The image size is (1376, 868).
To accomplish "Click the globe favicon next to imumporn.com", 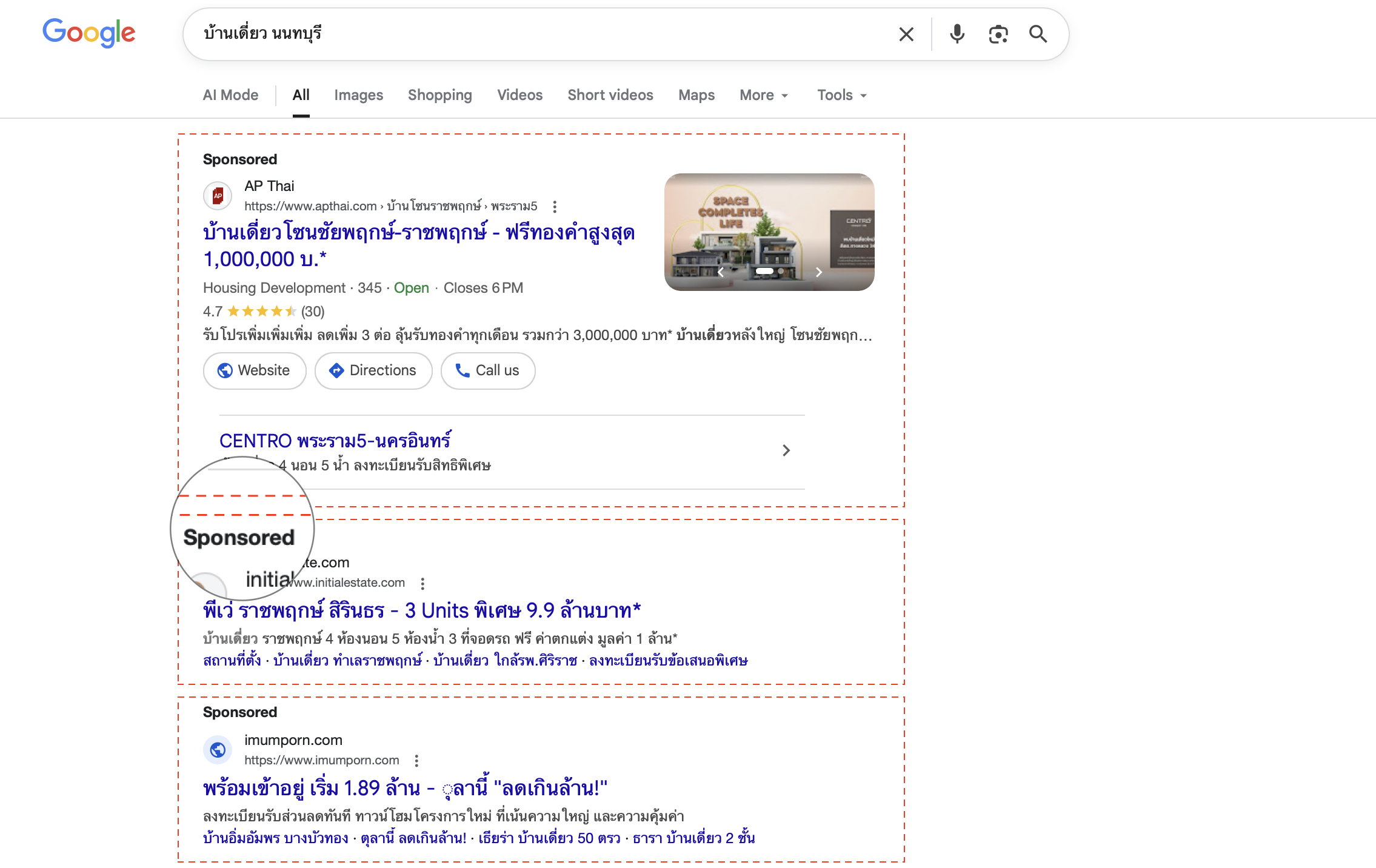I will (218, 750).
